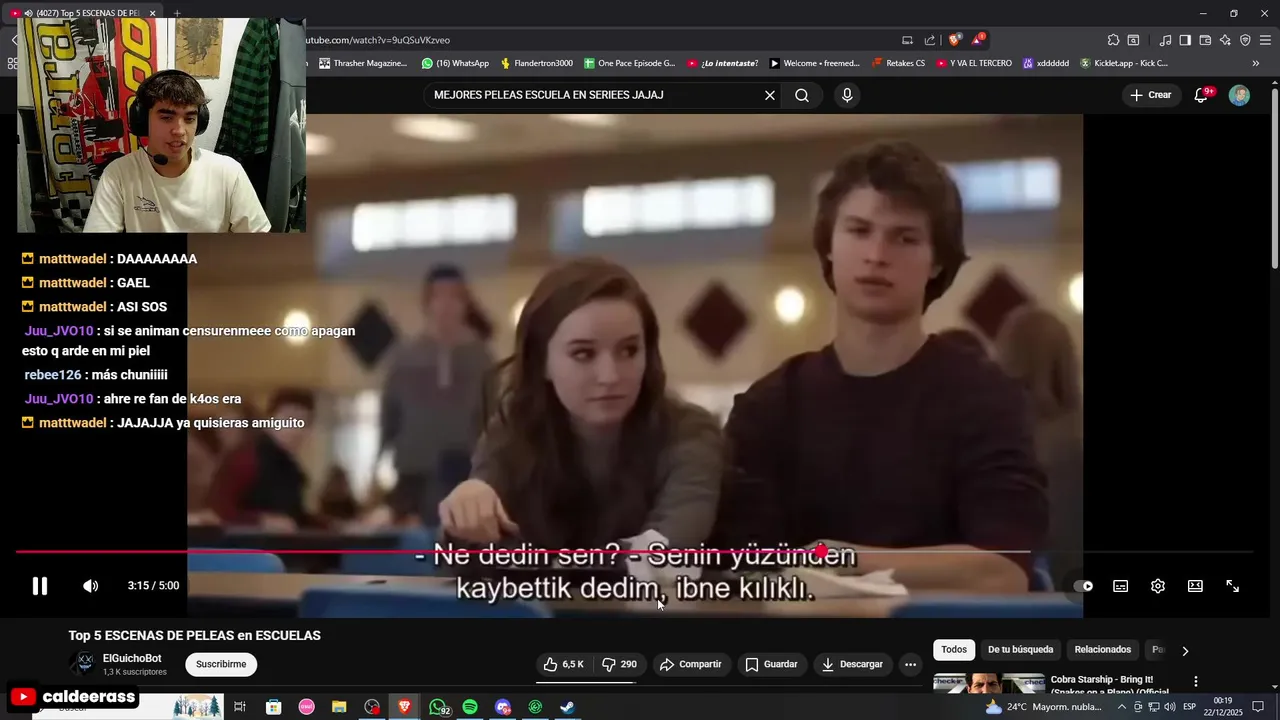1280x720 pixels.
Task: Open the Brave Wallet icon
Action: click(1205, 40)
